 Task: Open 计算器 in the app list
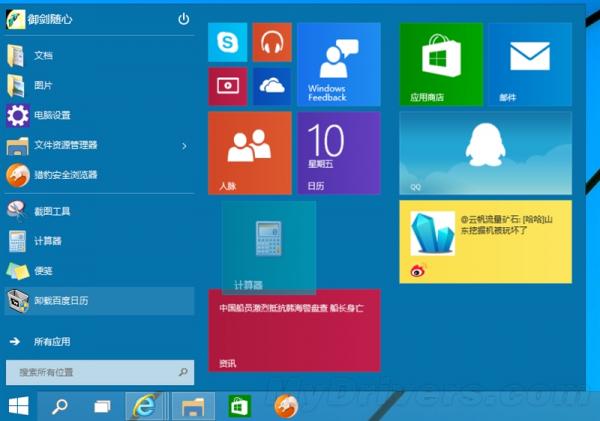click(x=99, y=241)
